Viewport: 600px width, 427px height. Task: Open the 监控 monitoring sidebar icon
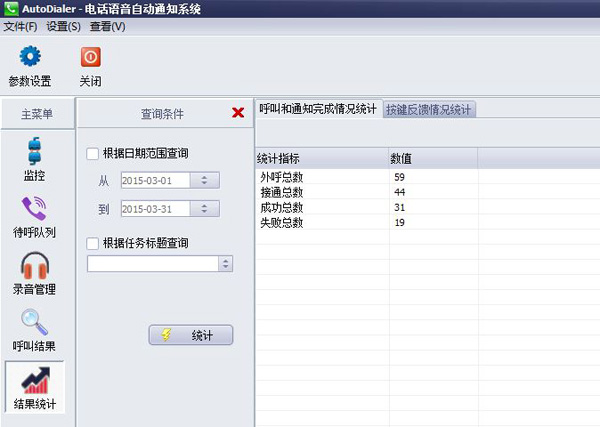coord(35,151)
